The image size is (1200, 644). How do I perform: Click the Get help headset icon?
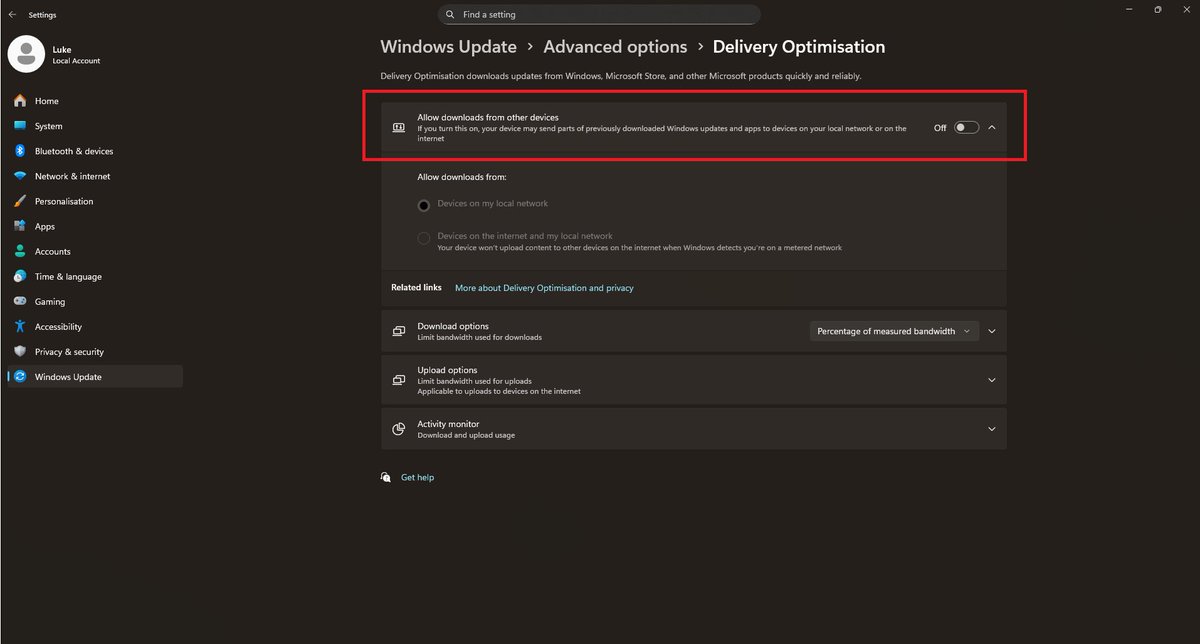tap(386, 477)
